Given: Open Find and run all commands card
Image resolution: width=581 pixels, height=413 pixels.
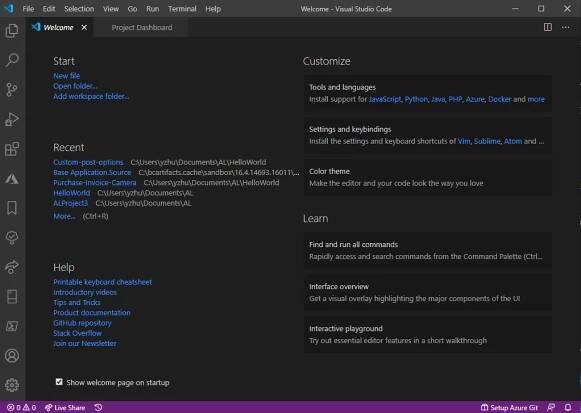Looking at the screenshot, I should tap(428, 250).
